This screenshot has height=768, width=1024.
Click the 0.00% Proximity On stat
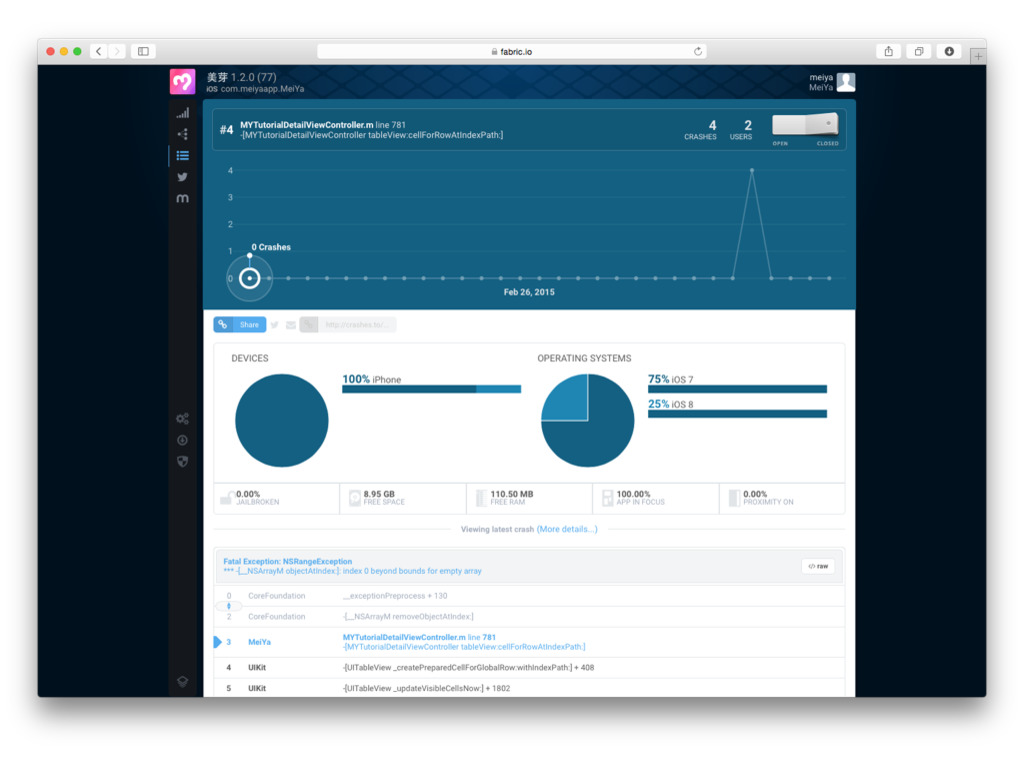(x=782, y=498)
